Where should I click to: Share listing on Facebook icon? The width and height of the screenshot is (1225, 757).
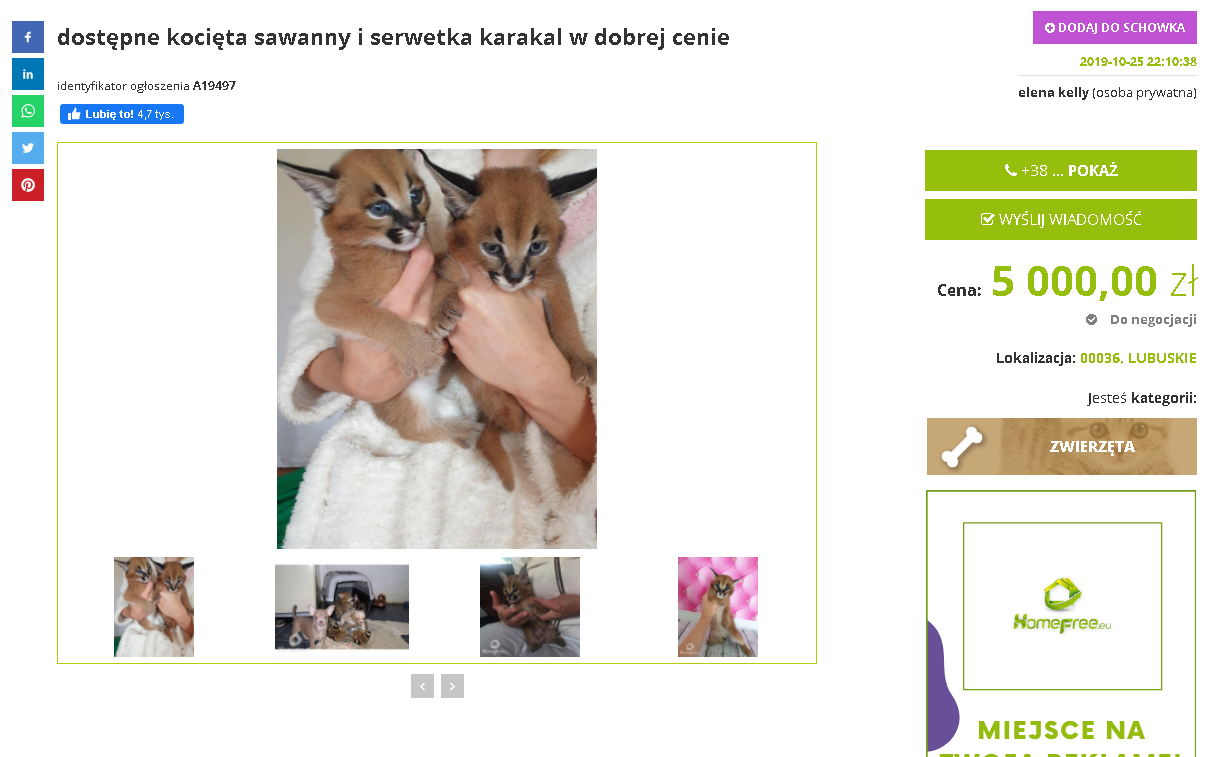coord(28,37)
